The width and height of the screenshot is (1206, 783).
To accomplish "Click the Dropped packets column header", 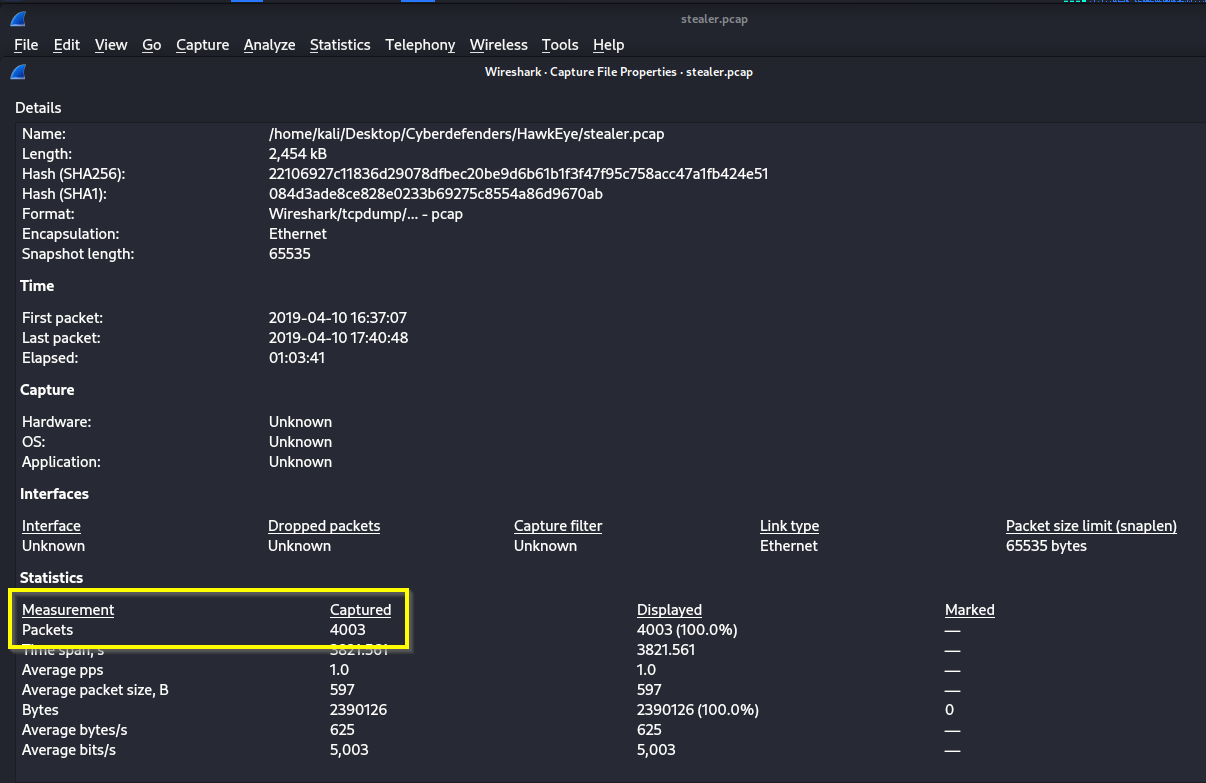I will tap(324, 526).
